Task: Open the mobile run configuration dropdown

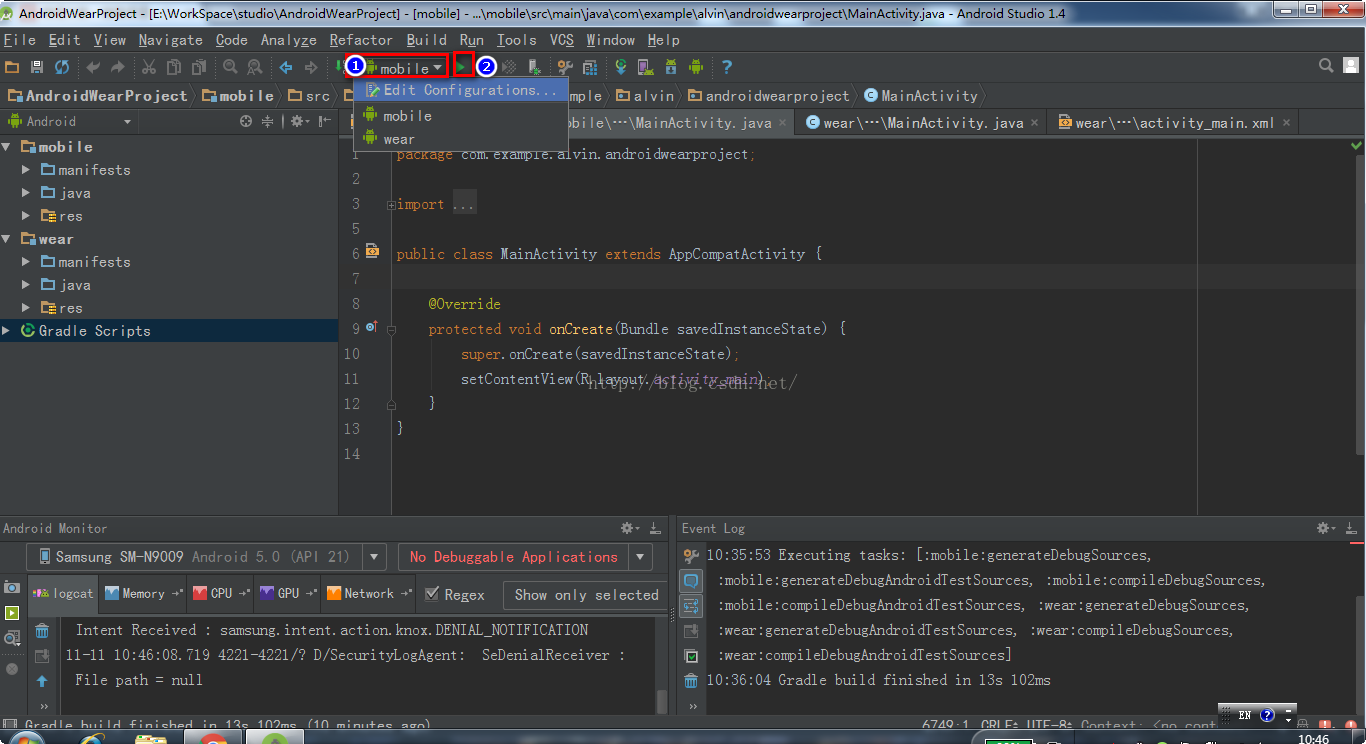Action: coord(405,68)
